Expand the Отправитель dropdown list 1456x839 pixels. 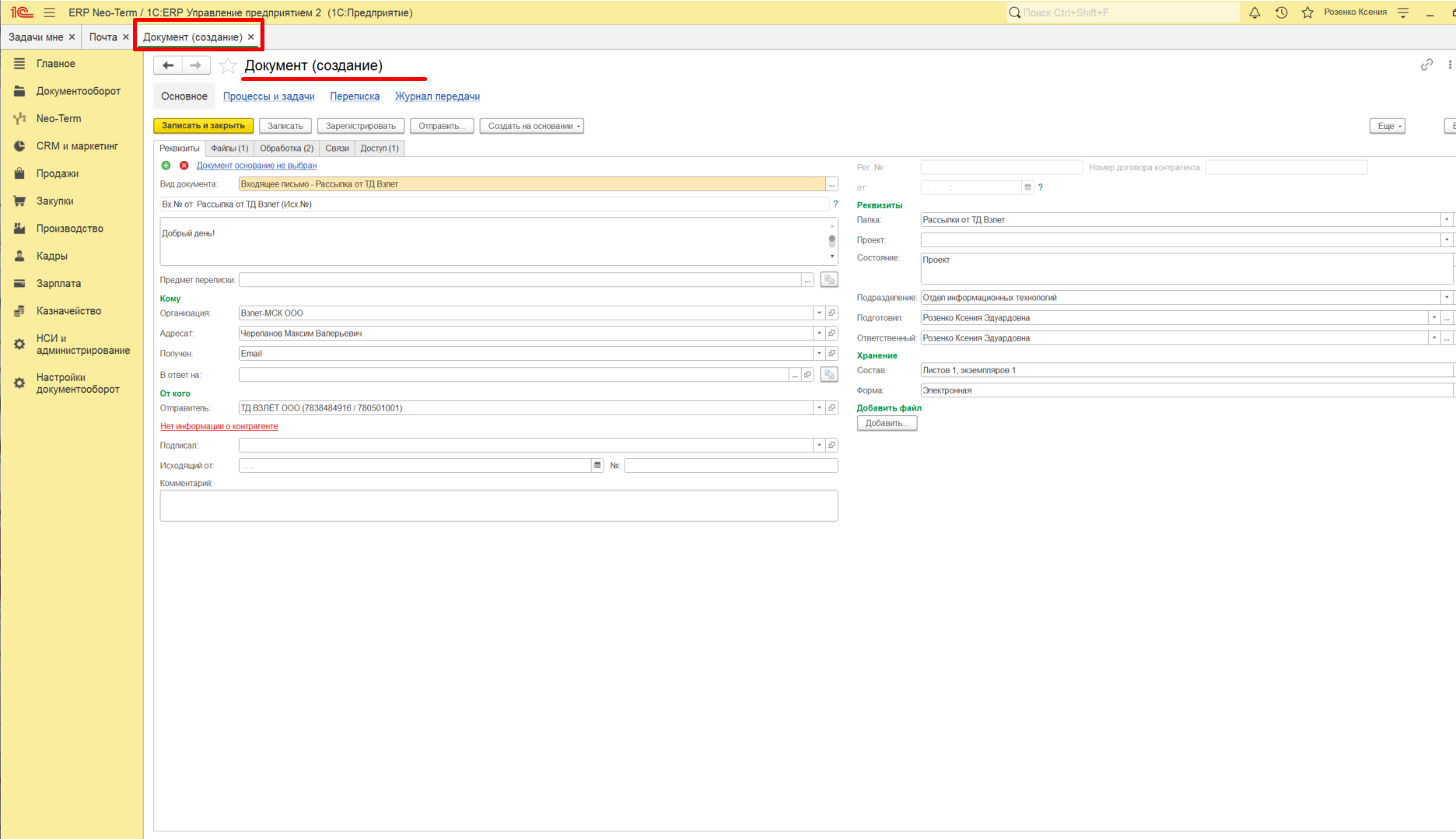point(819,408)
